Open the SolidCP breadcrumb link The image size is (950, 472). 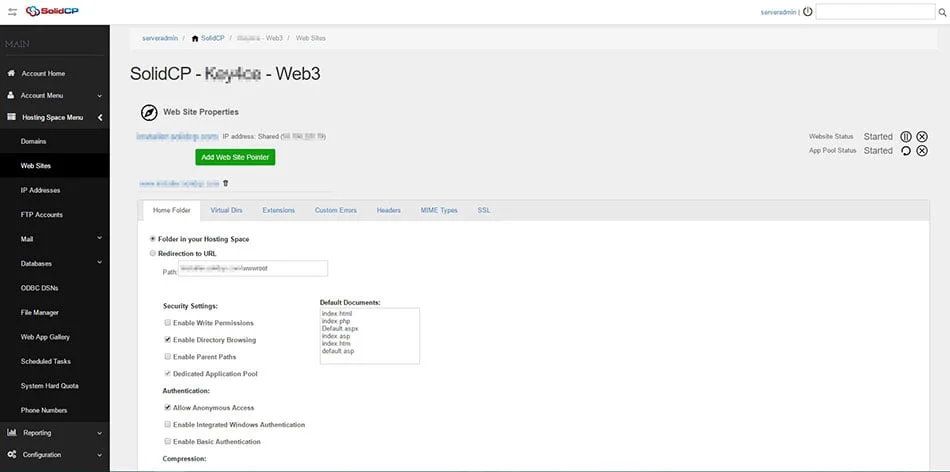pyautogui.click(x=211, y=38)
